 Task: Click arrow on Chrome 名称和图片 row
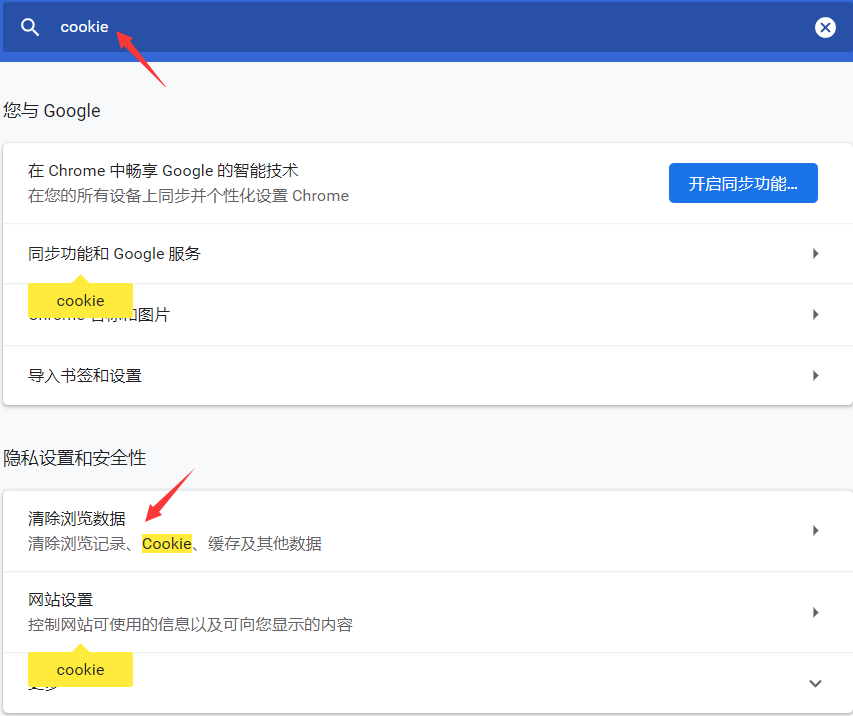click(x=815, y=315)
